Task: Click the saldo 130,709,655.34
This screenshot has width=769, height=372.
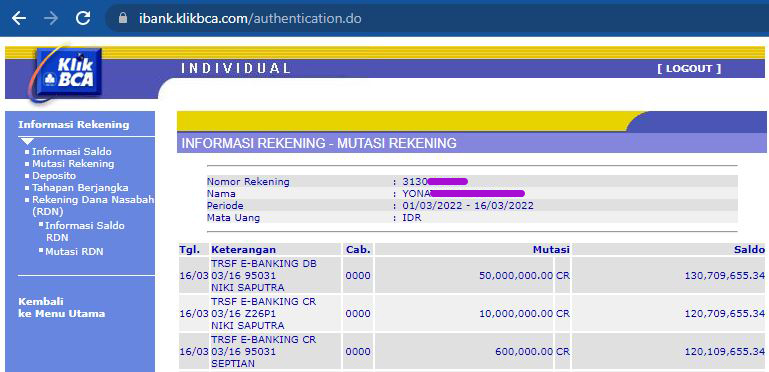Action: coord(725,275)
